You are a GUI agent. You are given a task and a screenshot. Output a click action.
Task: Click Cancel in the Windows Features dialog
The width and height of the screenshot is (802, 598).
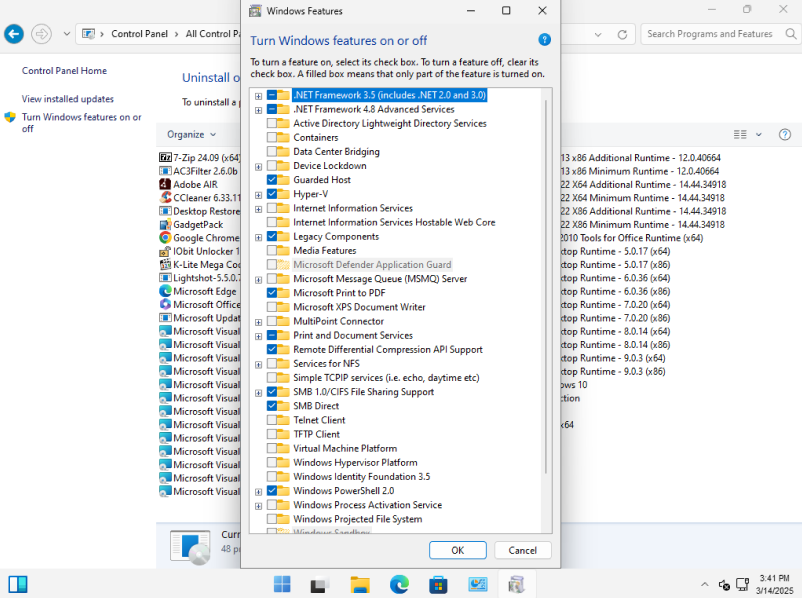point(523,550)
